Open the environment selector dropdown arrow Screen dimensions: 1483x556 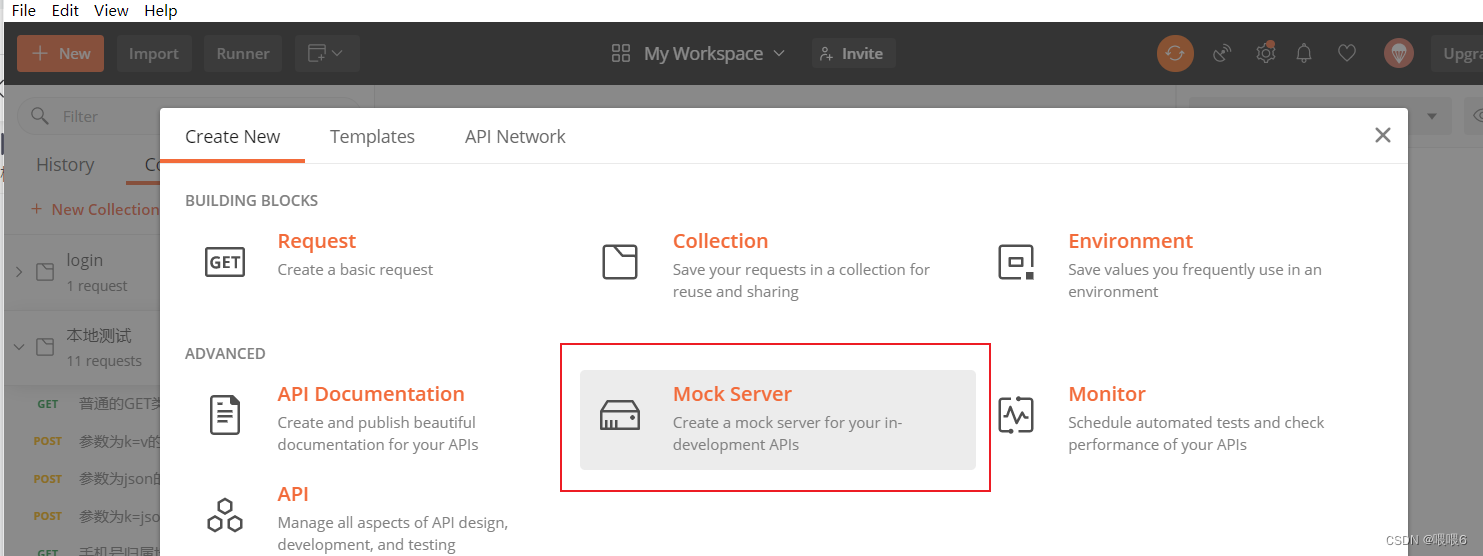point(1432,116)
